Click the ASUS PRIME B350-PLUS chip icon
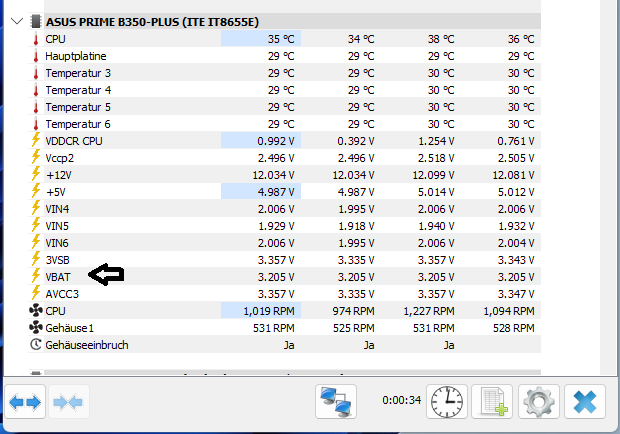The image size is (620, 434). pos(36,21)
